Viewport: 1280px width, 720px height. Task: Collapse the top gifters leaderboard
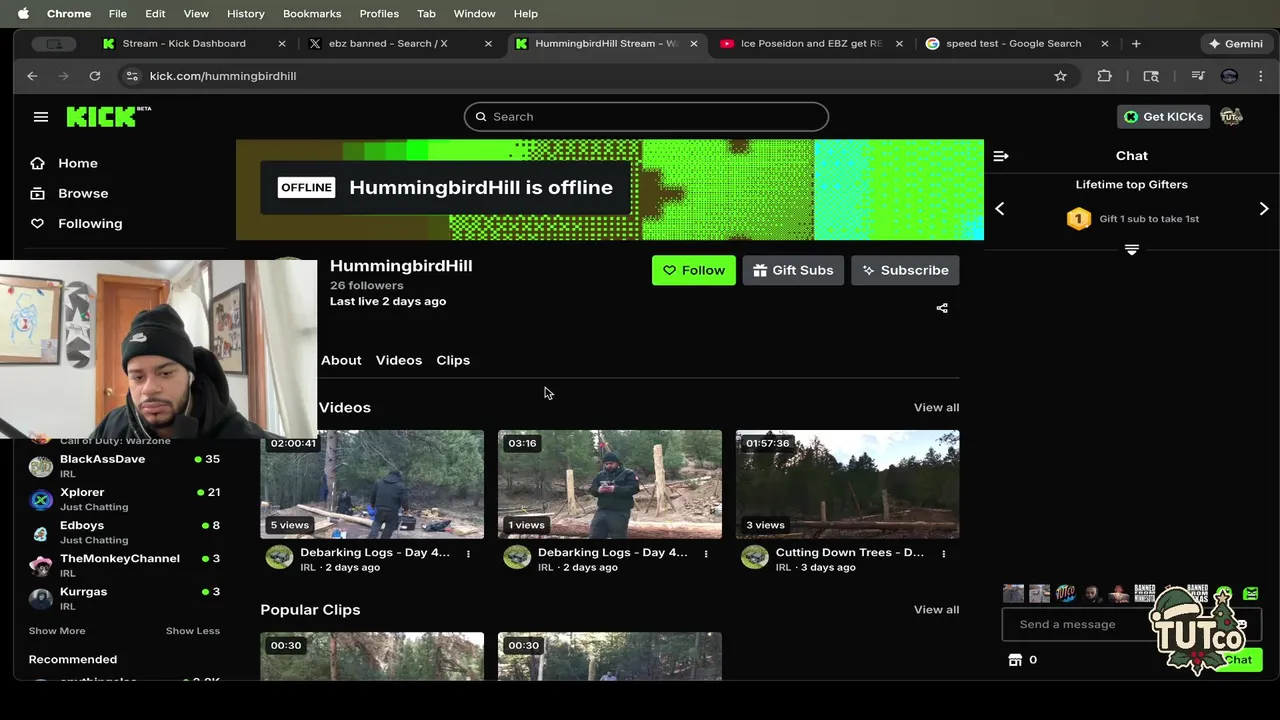tap(1132, 249)
